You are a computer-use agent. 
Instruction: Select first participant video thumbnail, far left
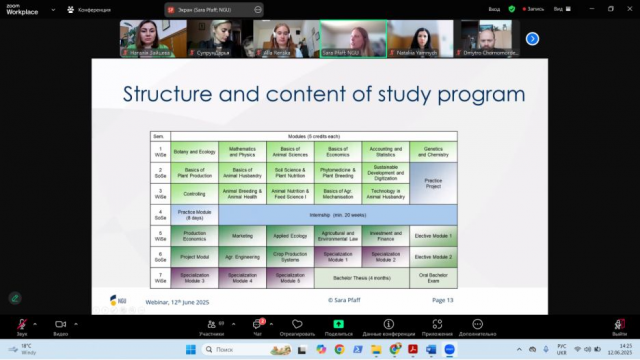pyautogui.click(x=153, y=39)
